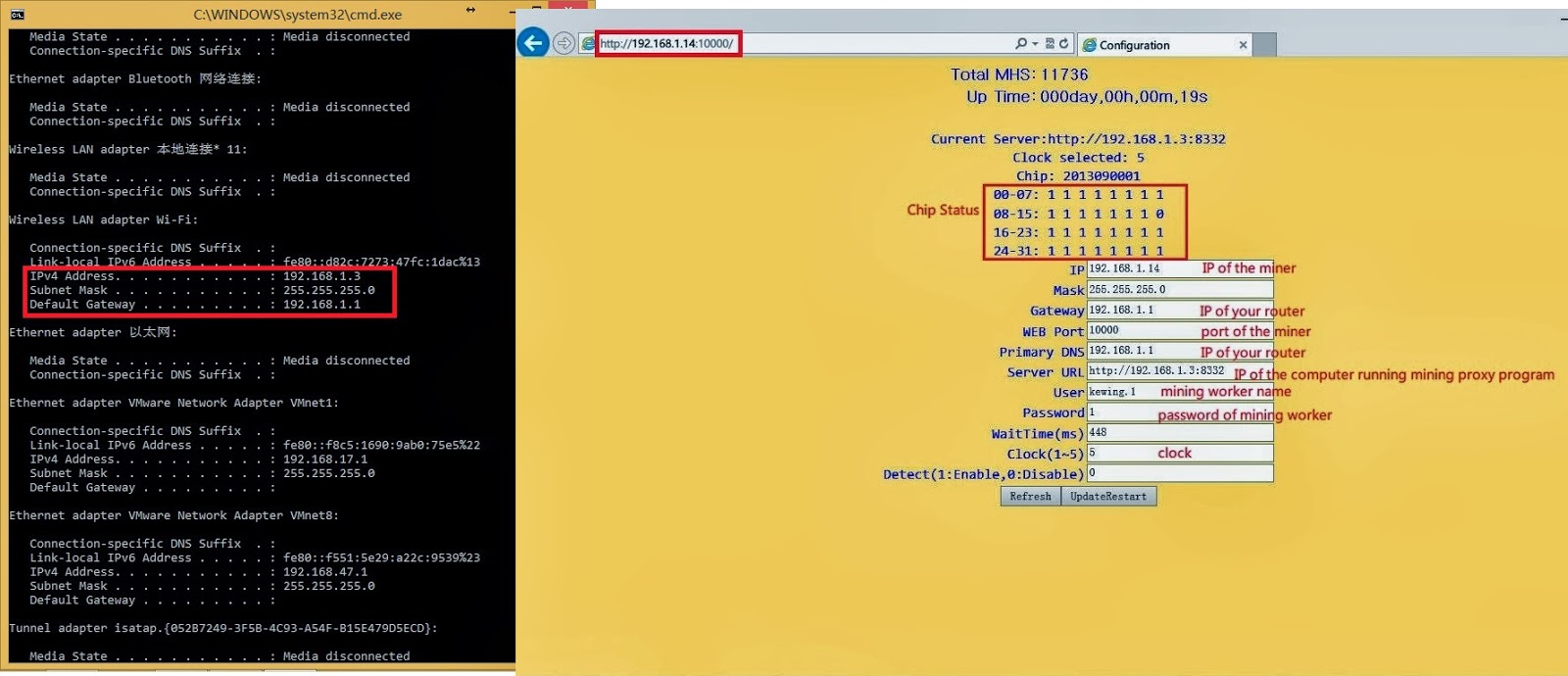Click chip status row 00-07
Viewport: 1568px width, 676px height.
(x=1078, y=195)
